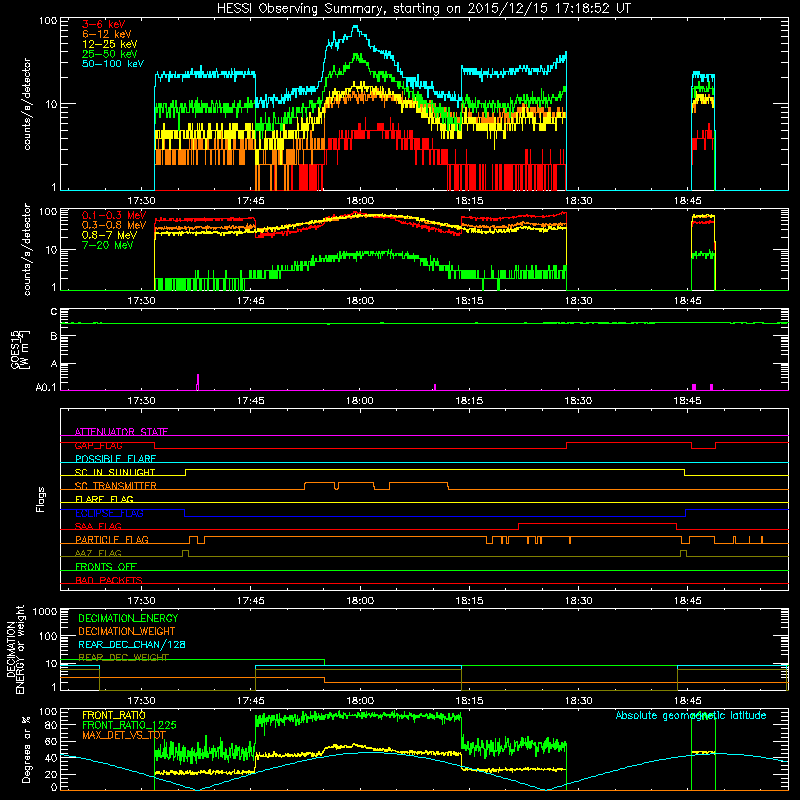The width and height of the screenshot is (800, 800).
Task: Click the 18:15 tick label under the decimation panel
Action: [469, 701]
